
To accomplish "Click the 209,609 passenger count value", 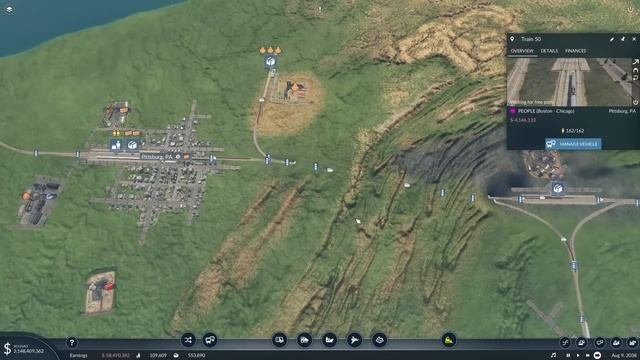I will coord(158,356).
